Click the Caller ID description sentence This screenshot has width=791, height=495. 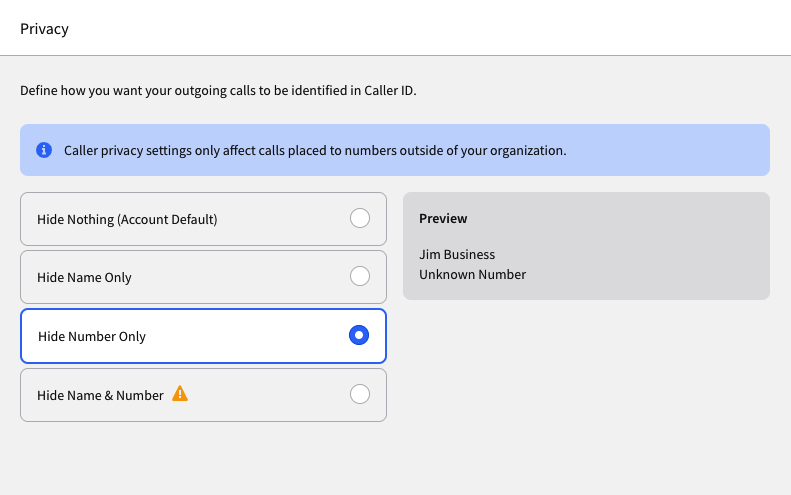click(218, 90)
